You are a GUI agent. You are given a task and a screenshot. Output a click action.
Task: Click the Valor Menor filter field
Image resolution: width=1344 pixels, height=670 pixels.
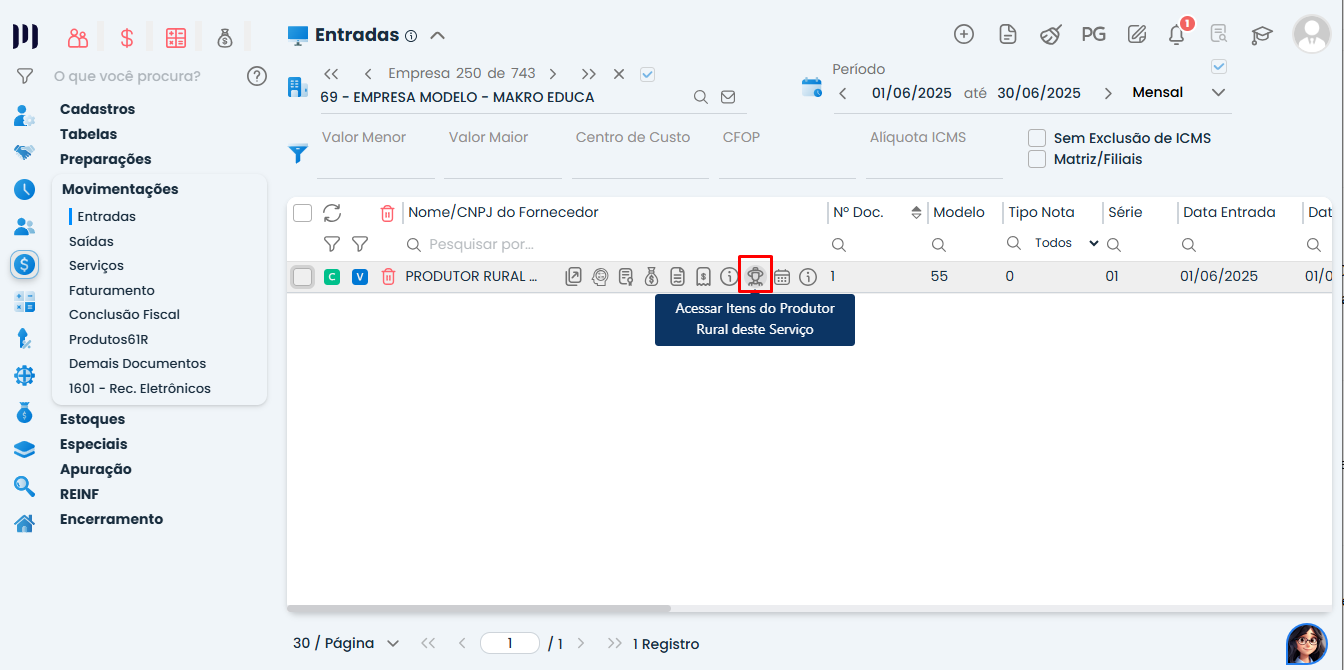375,153
